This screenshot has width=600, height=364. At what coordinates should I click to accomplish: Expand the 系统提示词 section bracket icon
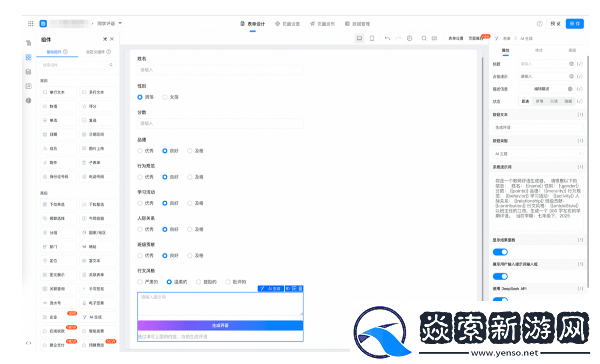click(x=580, y=167)
